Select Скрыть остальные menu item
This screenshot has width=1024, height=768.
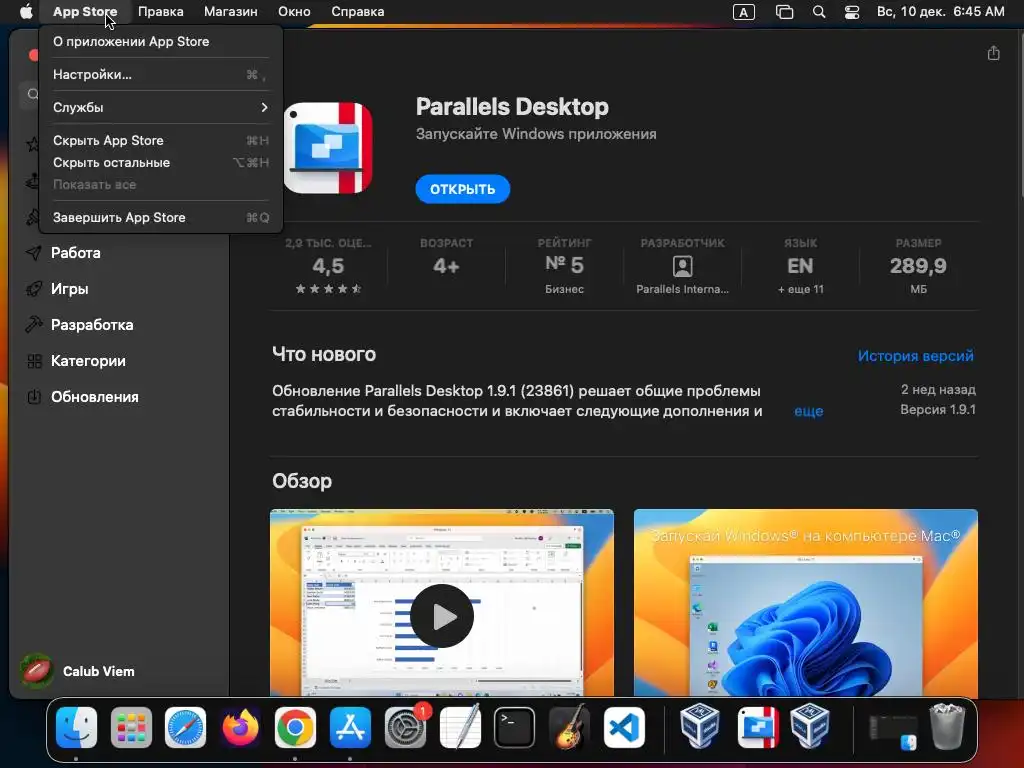161,163
